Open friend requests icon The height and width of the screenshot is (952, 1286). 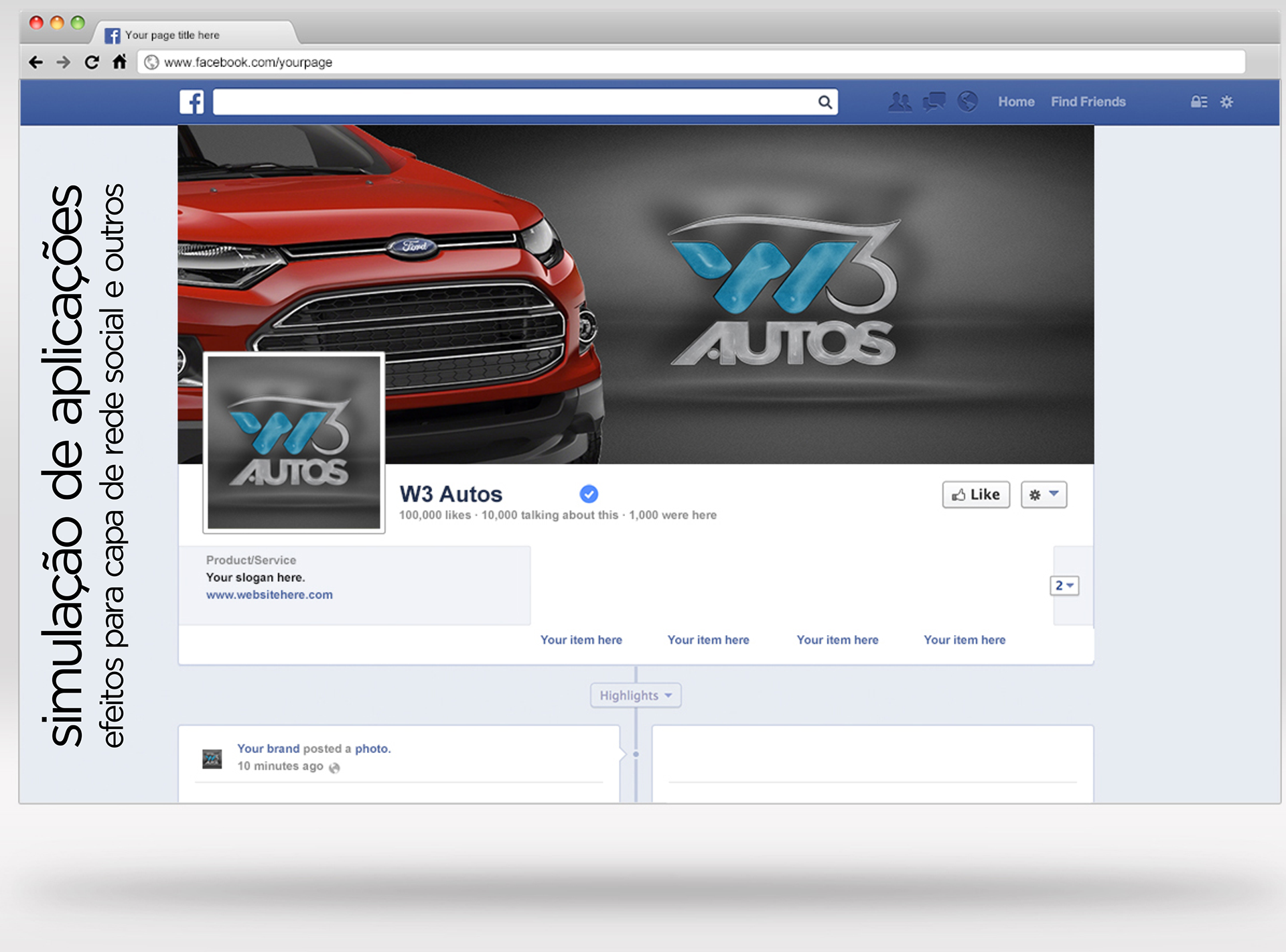[900, 102]
